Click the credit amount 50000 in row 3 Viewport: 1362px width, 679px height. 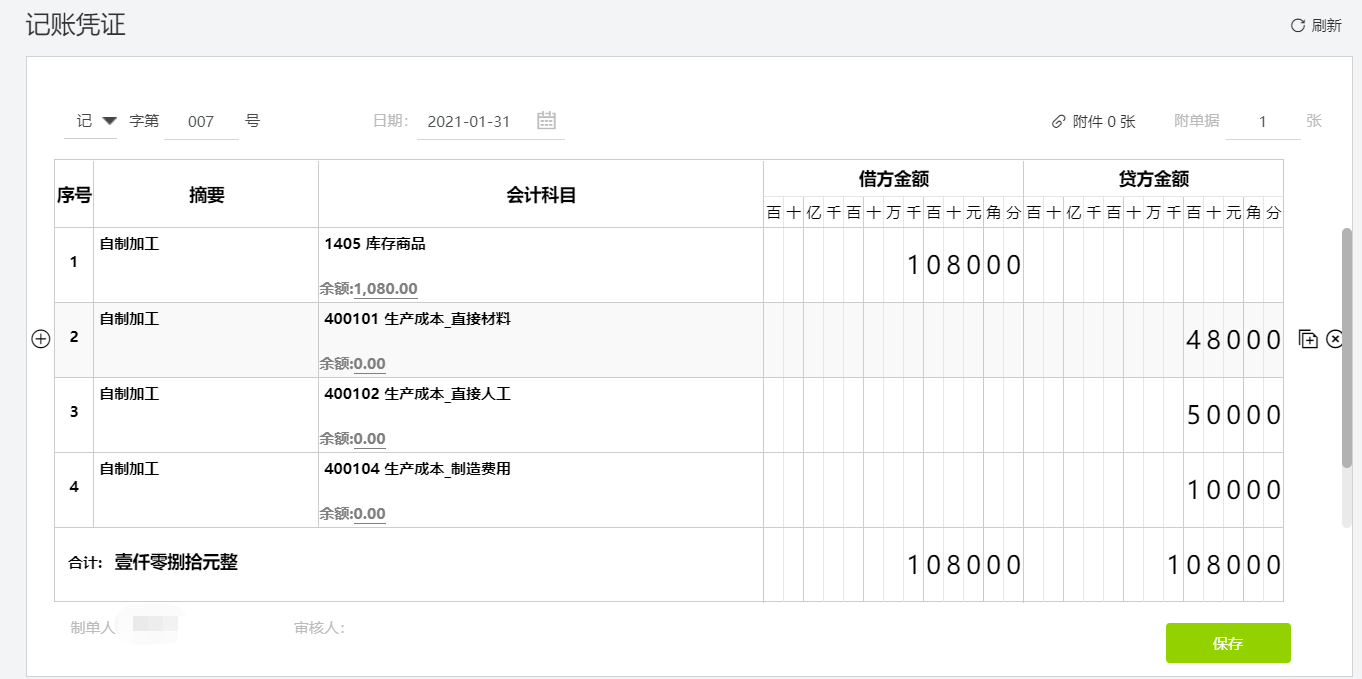point(1234,415)
